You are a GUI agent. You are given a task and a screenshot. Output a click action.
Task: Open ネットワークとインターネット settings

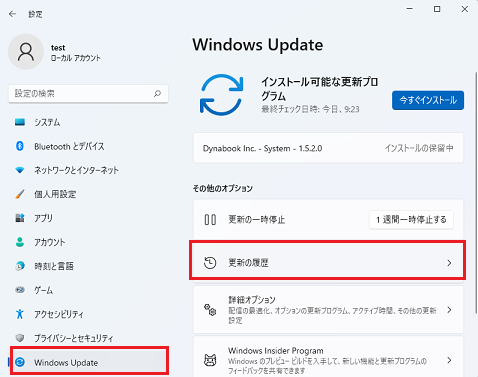pyautogui.click(x=88, y=170)
